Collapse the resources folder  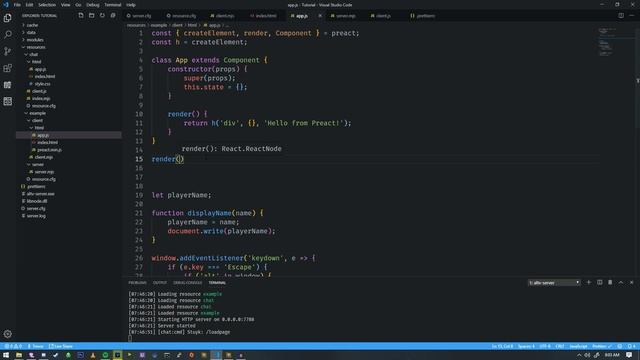(x=36, y=47)
